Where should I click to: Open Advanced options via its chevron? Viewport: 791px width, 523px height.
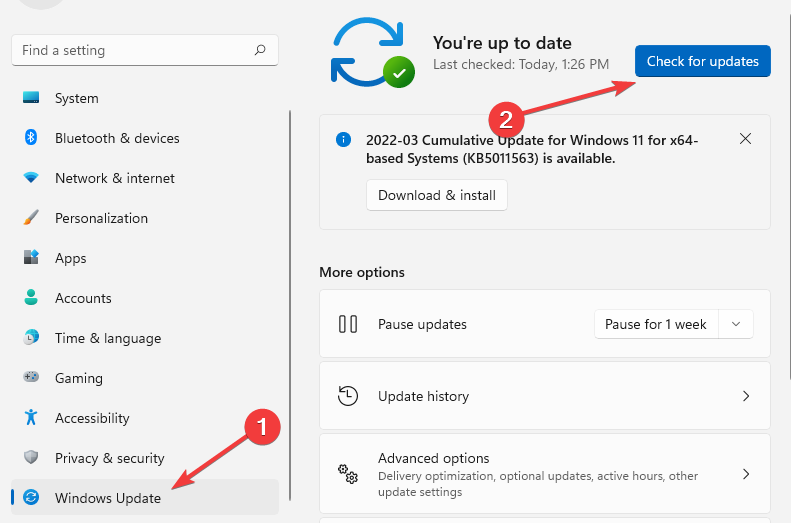tap(746, 474)
